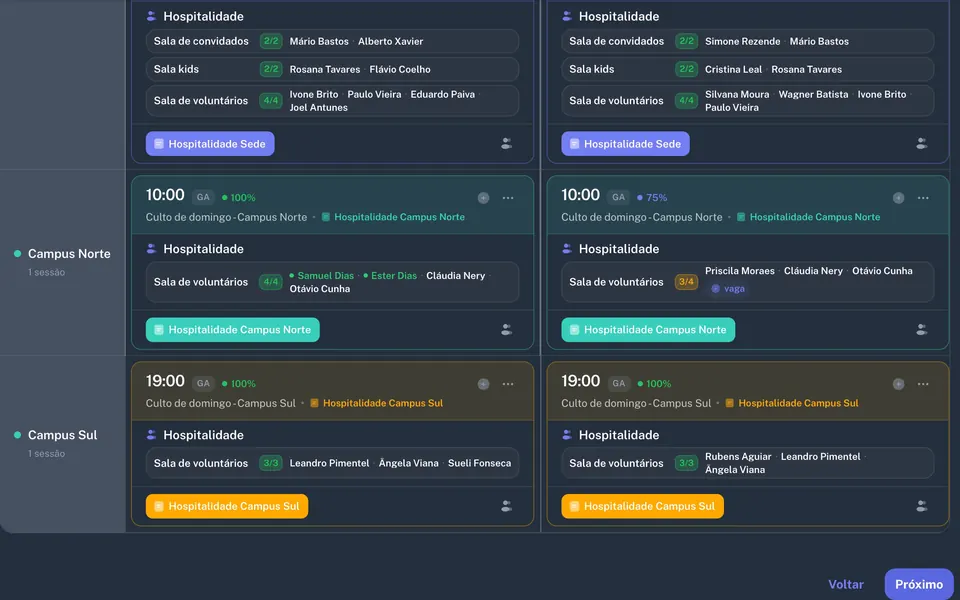Open the three-dot menu of the 75% Campus Norte card
The width and height of the screenshot is (960, 600).
923,198
